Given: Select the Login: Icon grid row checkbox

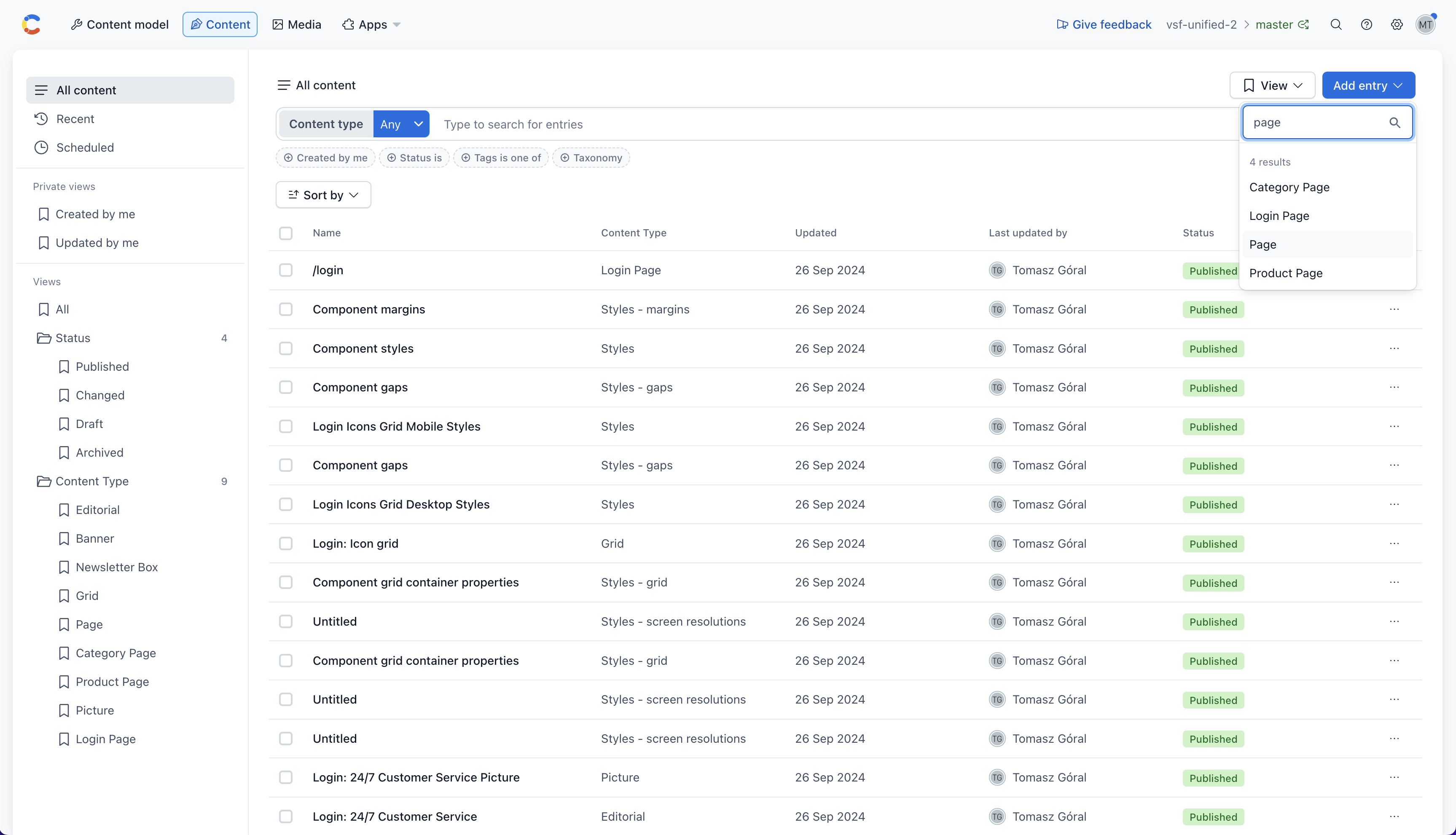Looking at the screenshot, I should pyautogui.click(x=286, y=543).
